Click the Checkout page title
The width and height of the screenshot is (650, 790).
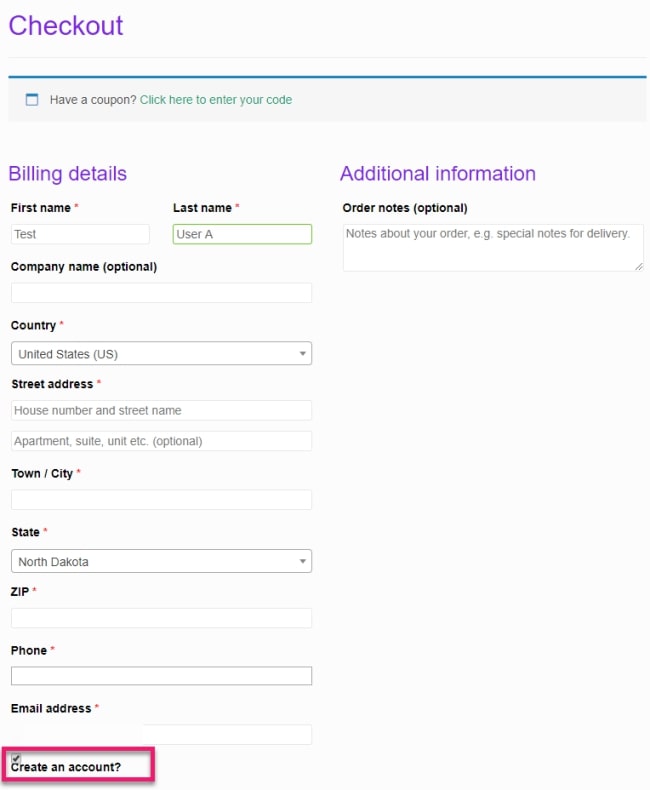pyautogui.click(x=66, y=26)
